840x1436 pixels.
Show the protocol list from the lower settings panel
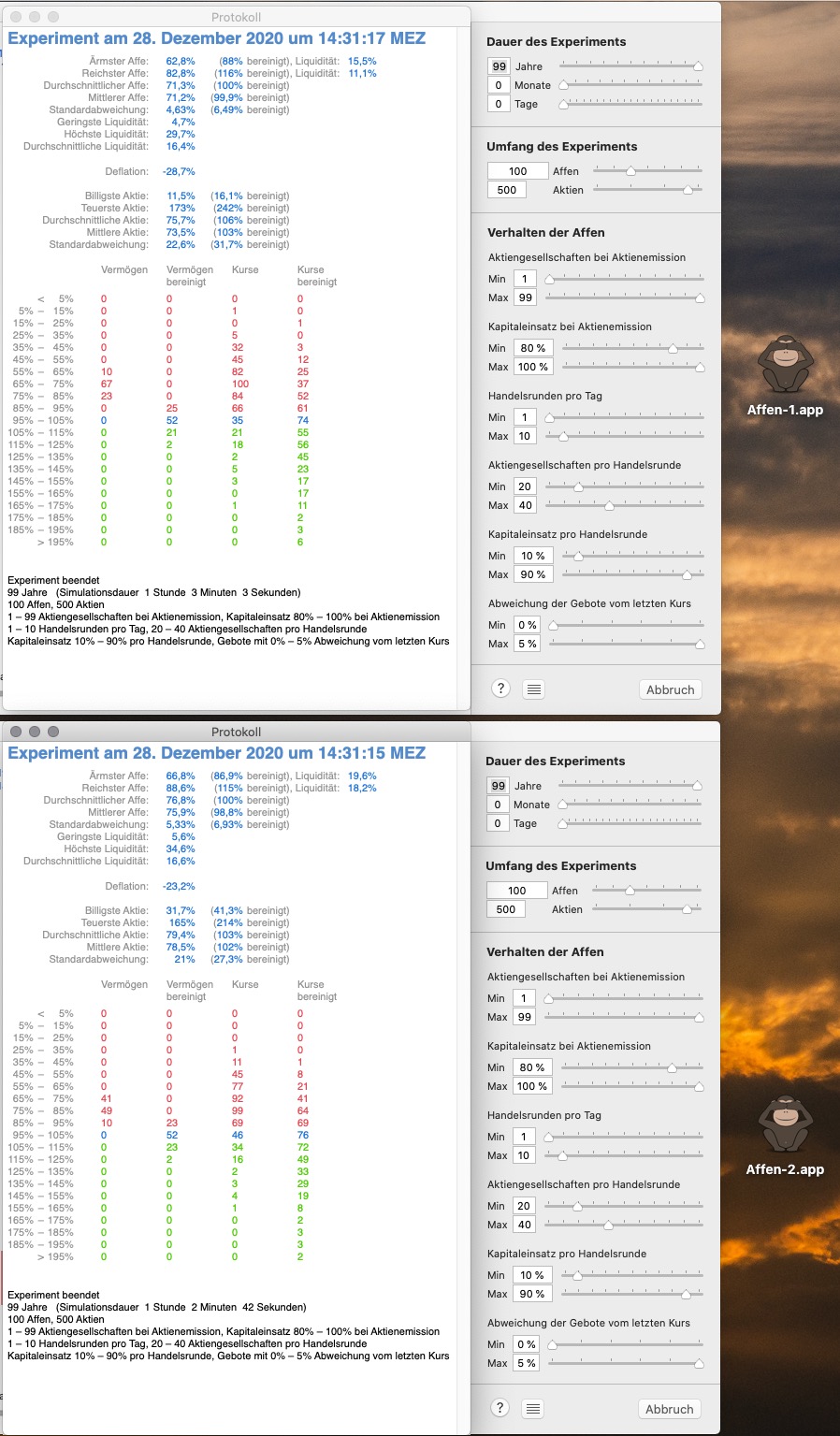[x=533, y=1409]
